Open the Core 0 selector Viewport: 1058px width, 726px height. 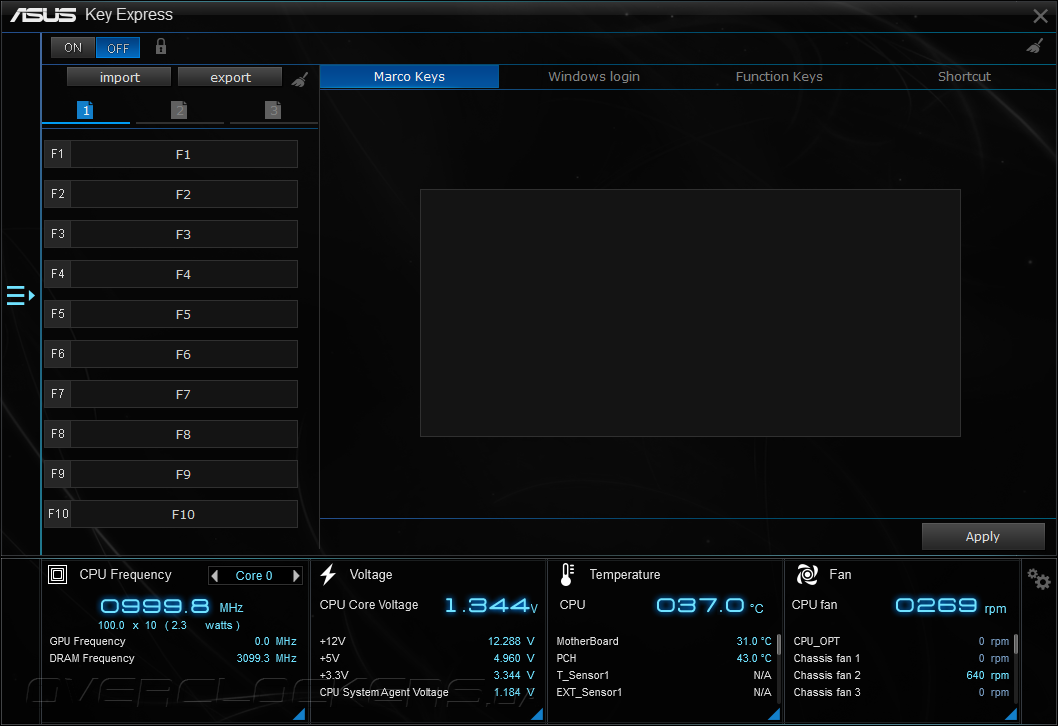[254, 576]
